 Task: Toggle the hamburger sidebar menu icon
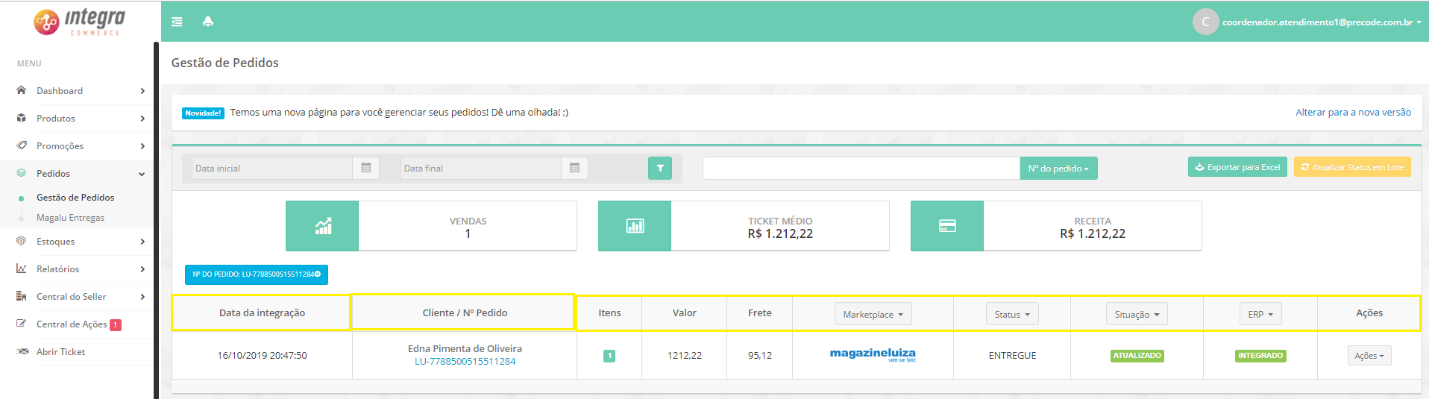[177, 21]
